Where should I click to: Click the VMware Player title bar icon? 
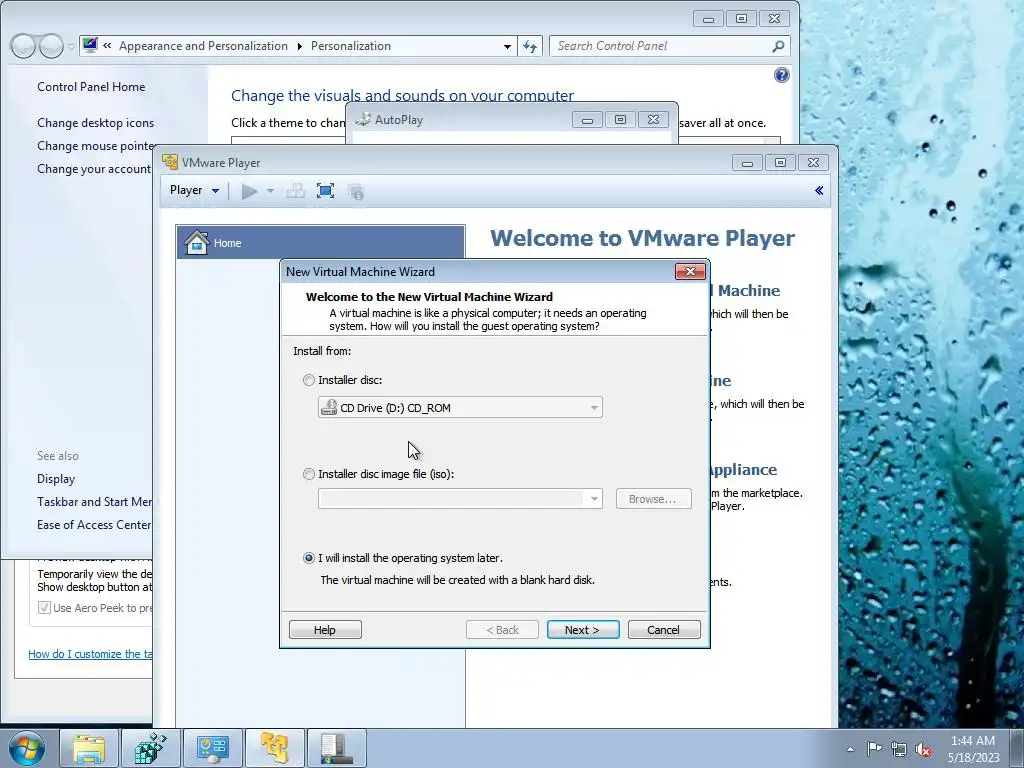point(170,162)
